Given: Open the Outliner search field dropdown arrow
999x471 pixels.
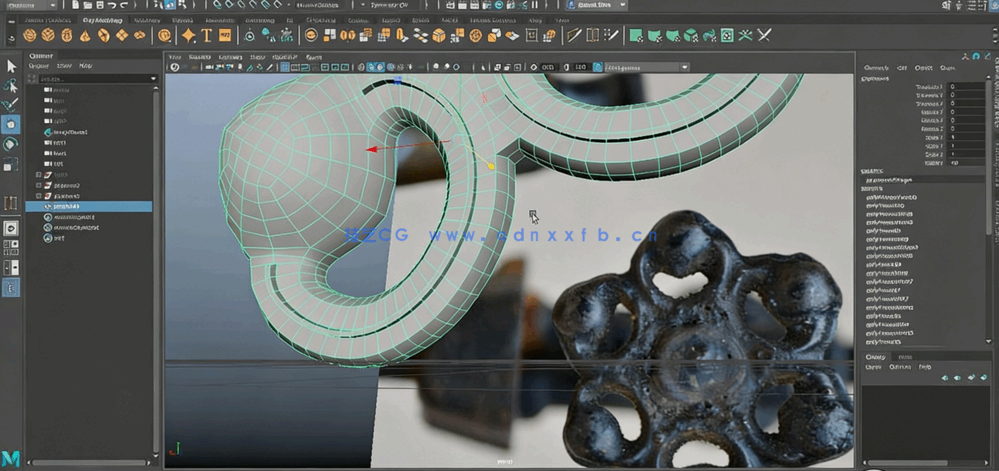Looking at the screenshot, I should [153, 79].
